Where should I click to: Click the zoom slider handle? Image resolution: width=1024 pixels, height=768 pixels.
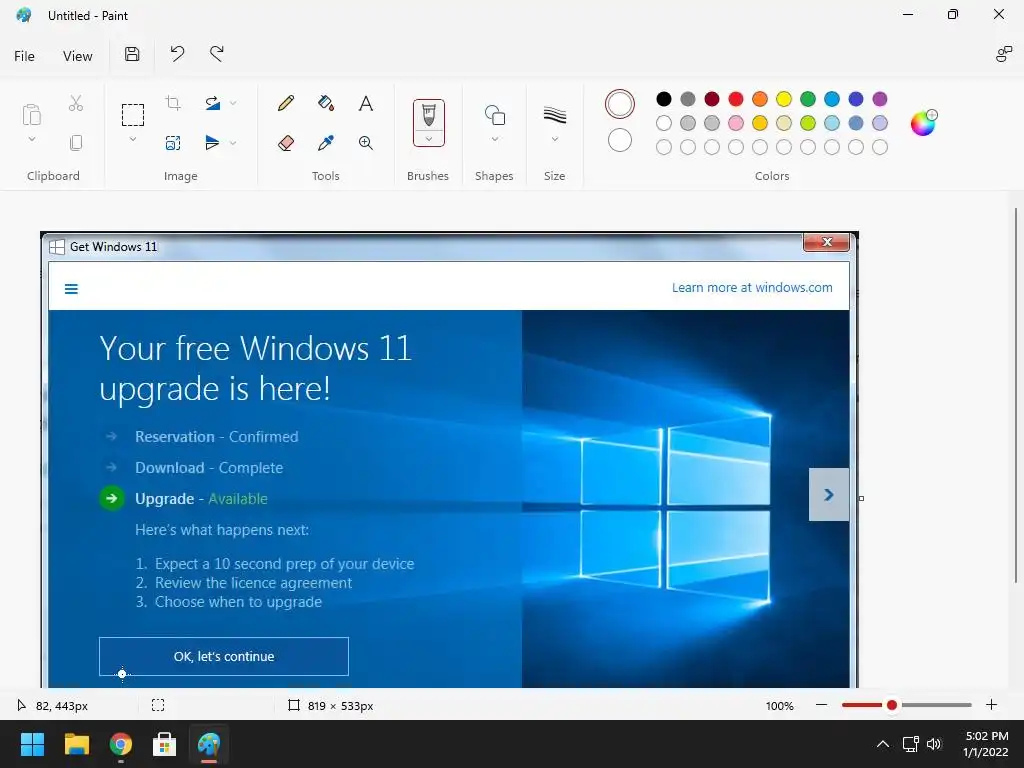[891, 705]
